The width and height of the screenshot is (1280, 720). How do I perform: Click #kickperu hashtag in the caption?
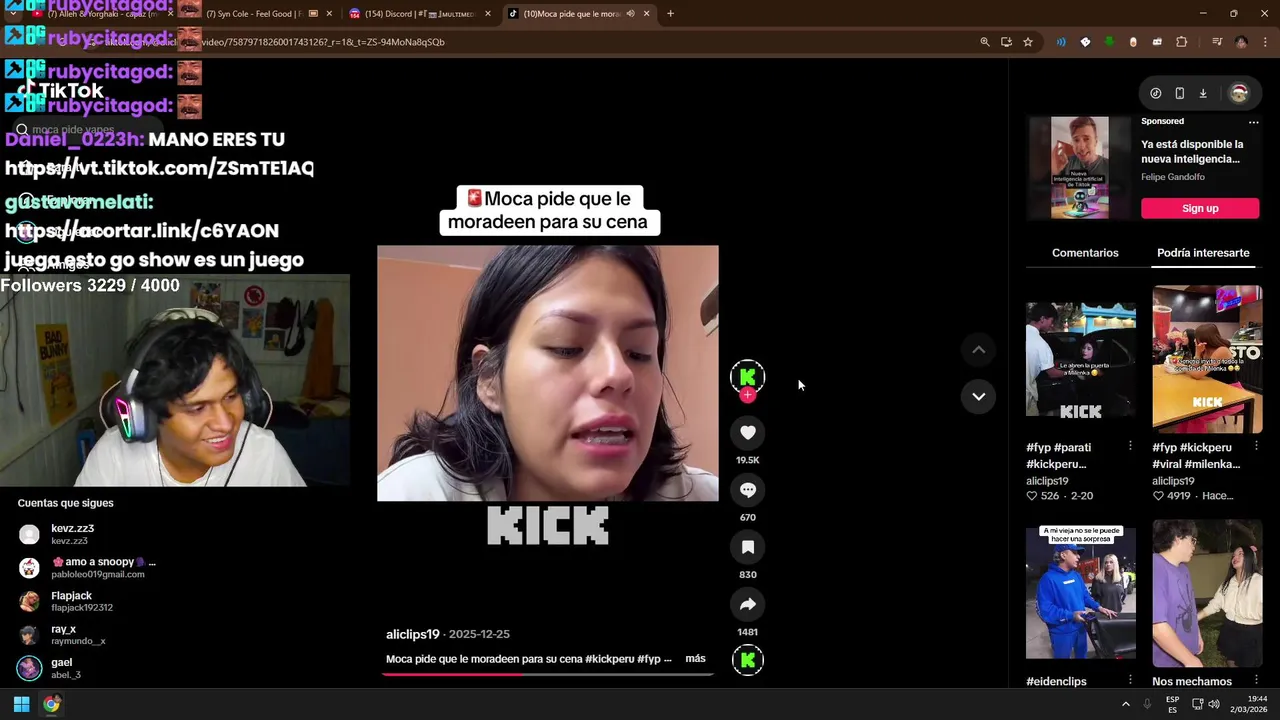610,659
